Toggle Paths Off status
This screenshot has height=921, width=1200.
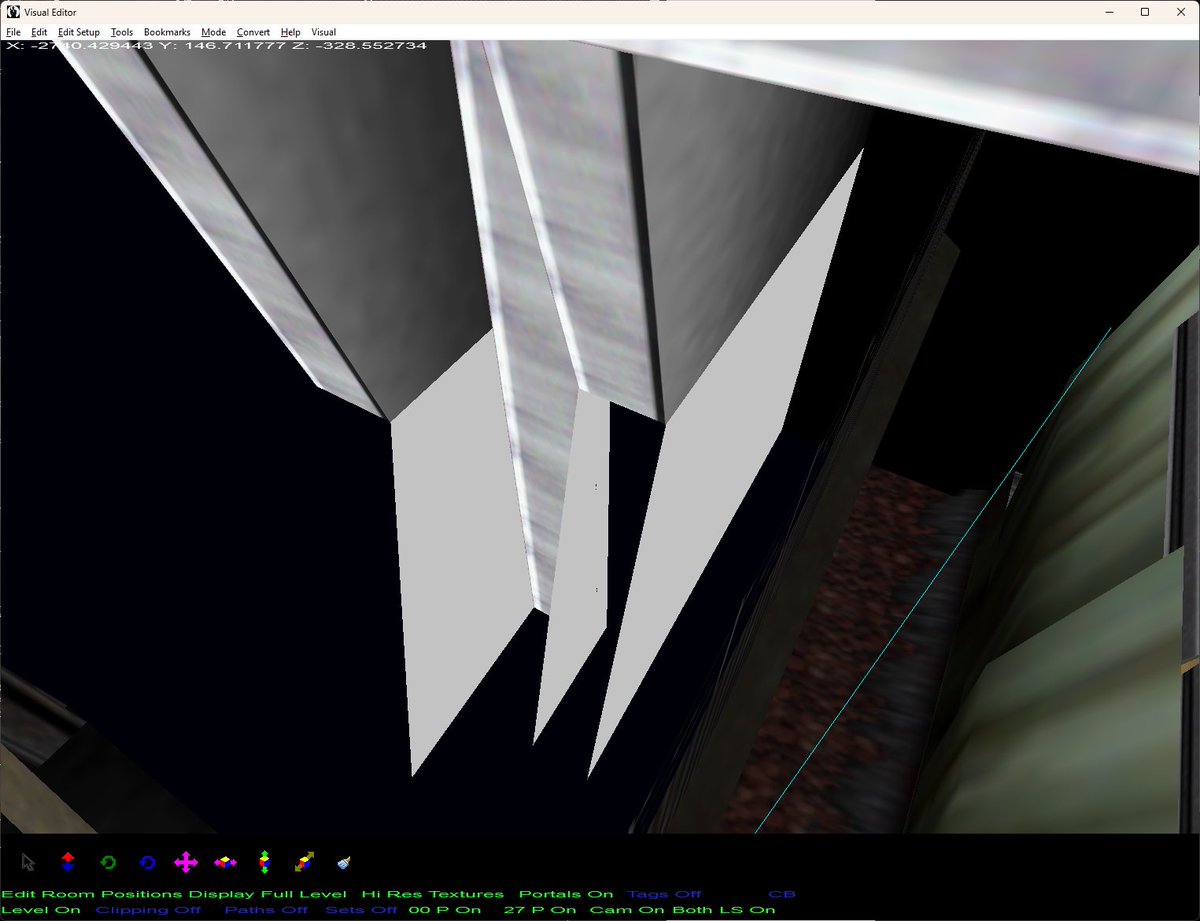click(266, 910)
